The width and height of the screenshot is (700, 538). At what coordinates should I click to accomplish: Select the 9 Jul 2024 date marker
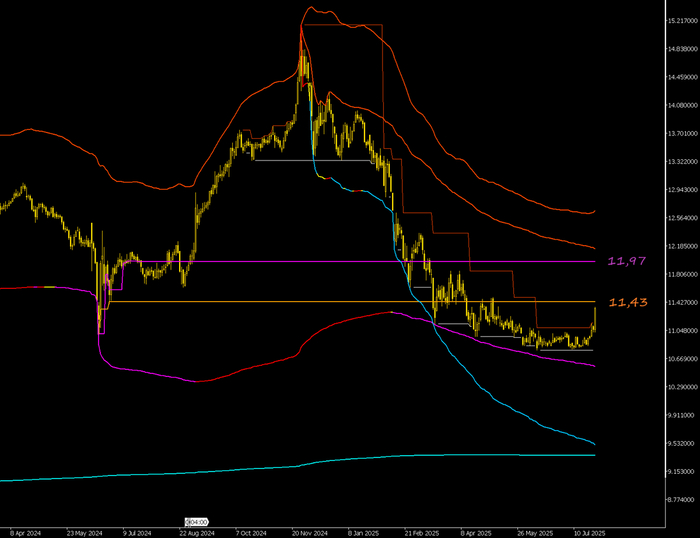pyautogui.click(x=136, y=532)
